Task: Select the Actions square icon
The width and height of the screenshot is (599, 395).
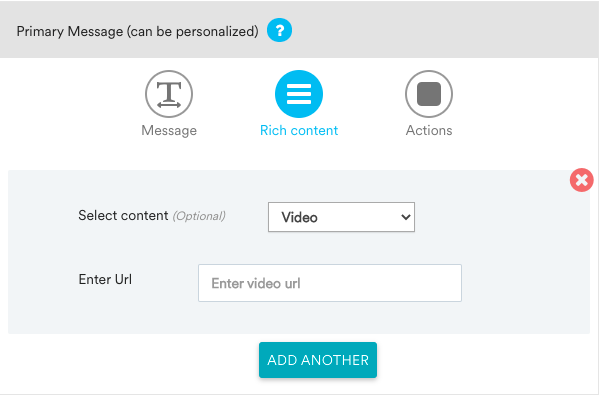Action: (429, 94)
